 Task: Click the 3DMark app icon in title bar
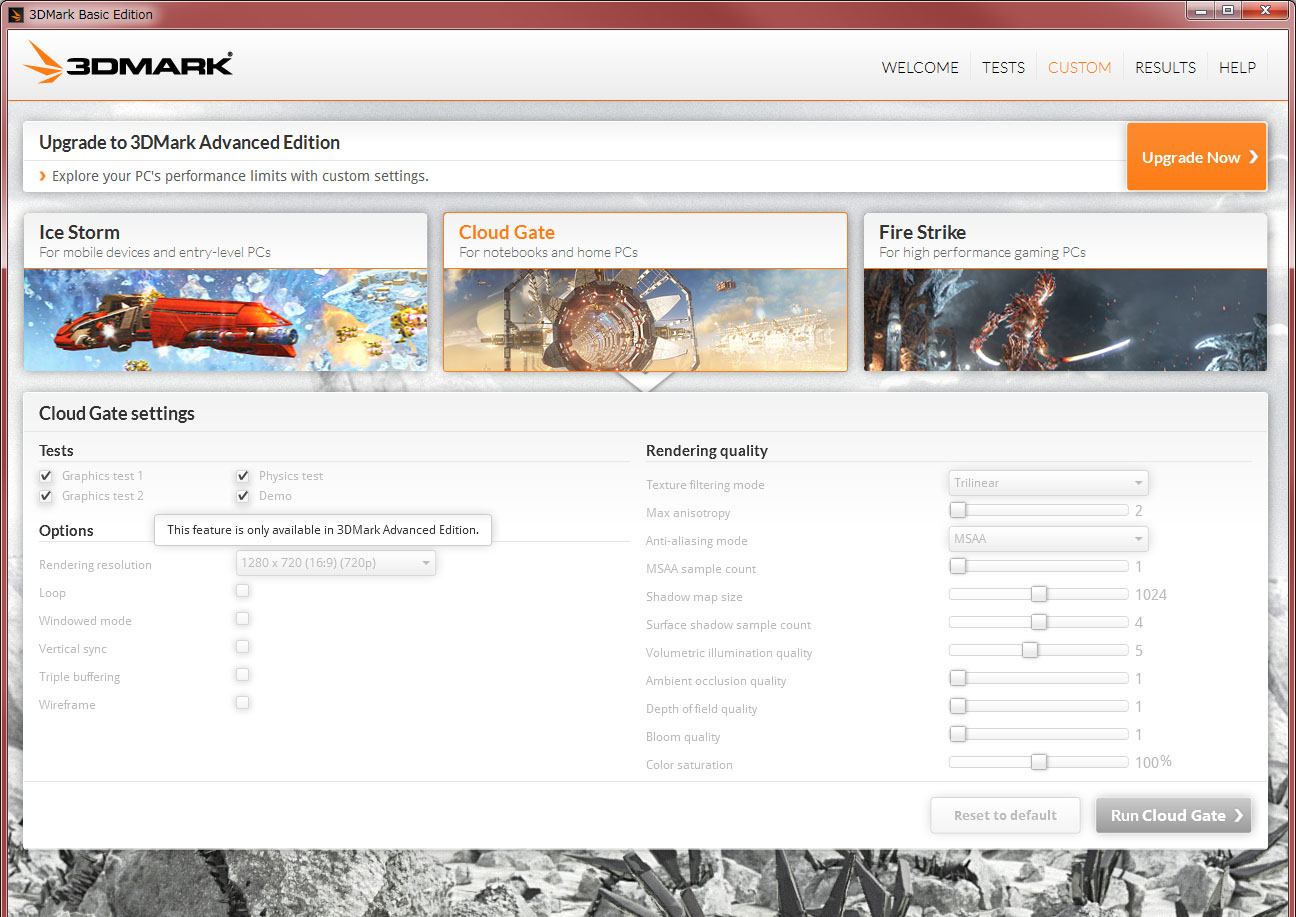point(16,14)
